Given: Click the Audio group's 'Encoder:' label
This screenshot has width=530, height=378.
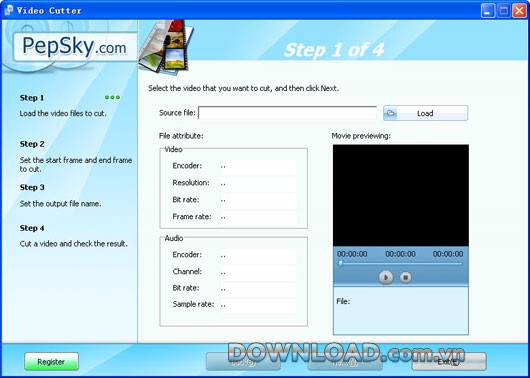Looking at the screenshot, I should pos(187,255).
